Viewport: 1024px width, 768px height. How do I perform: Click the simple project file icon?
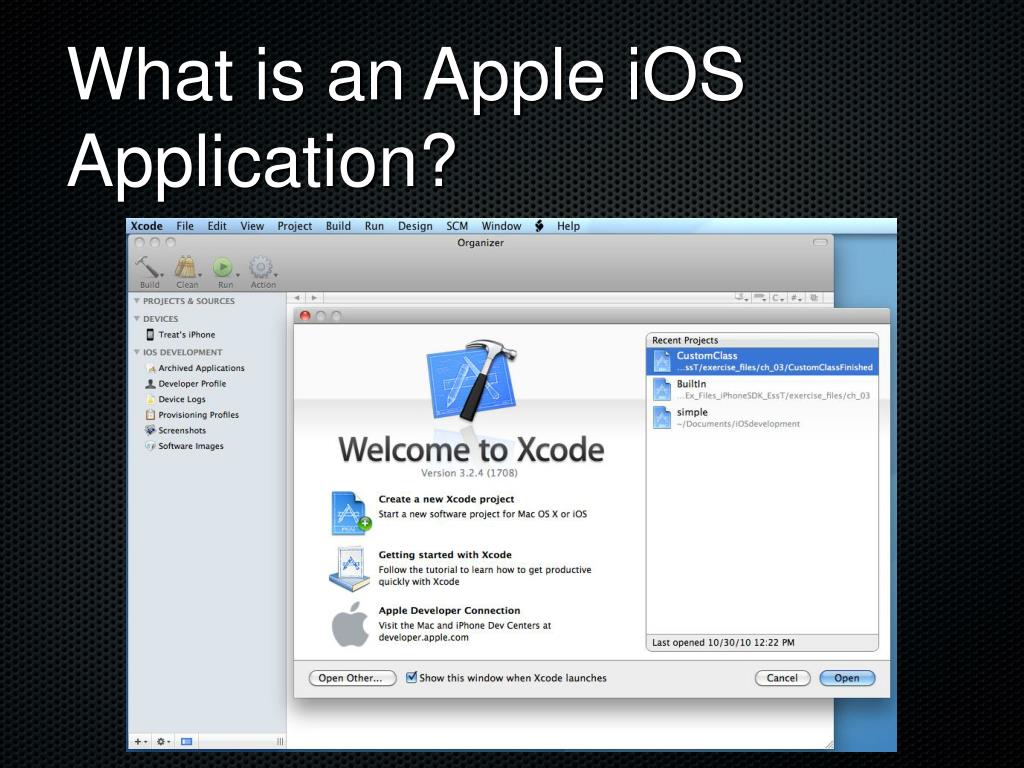662,418
